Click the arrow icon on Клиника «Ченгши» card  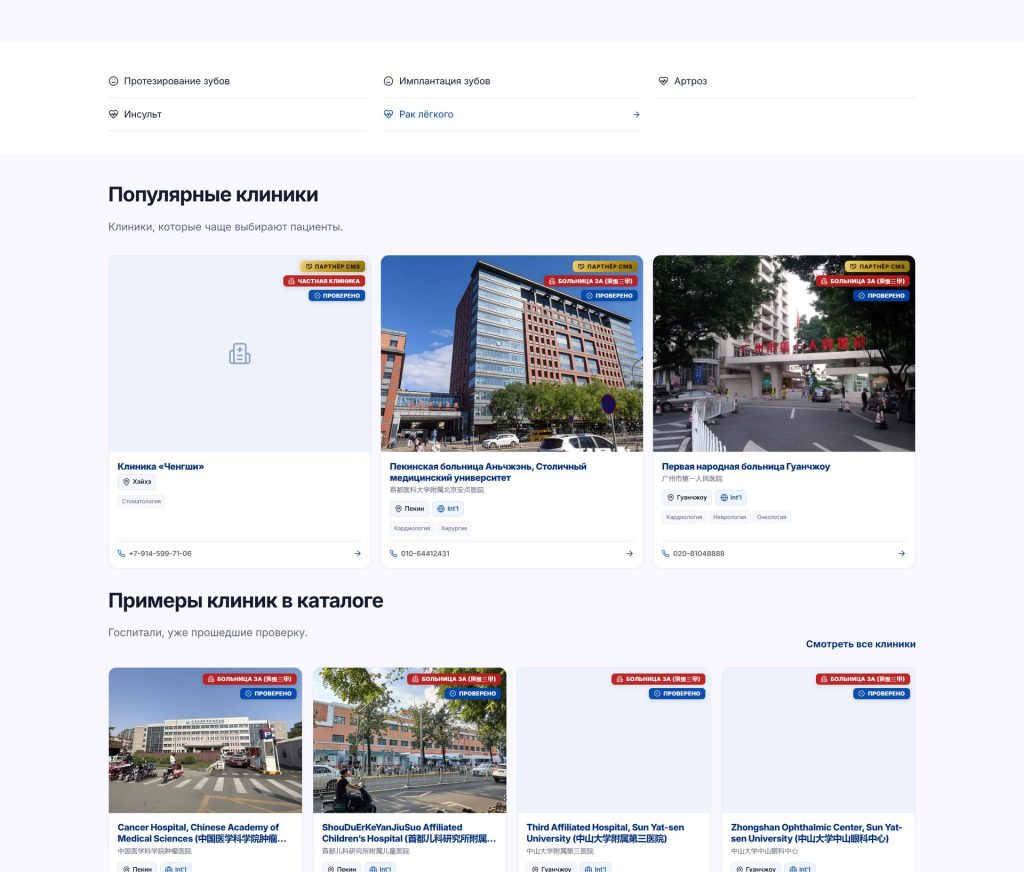click(357, 553)
